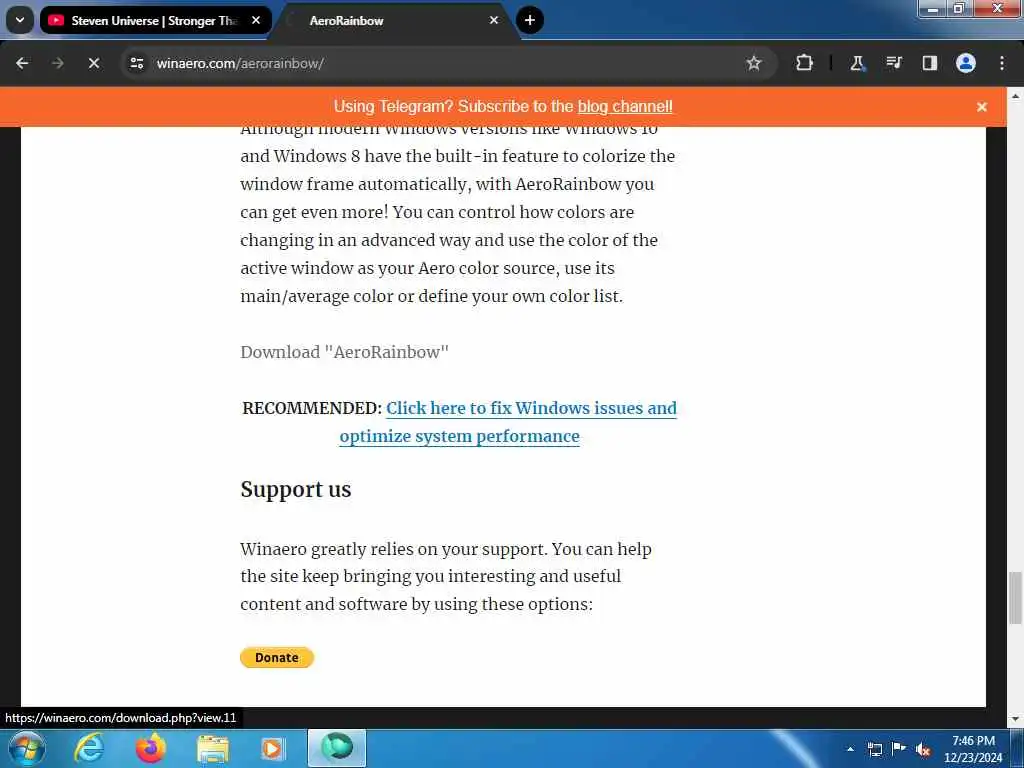
Task: View site information icon in address bar
Action: tap(136, 63)
